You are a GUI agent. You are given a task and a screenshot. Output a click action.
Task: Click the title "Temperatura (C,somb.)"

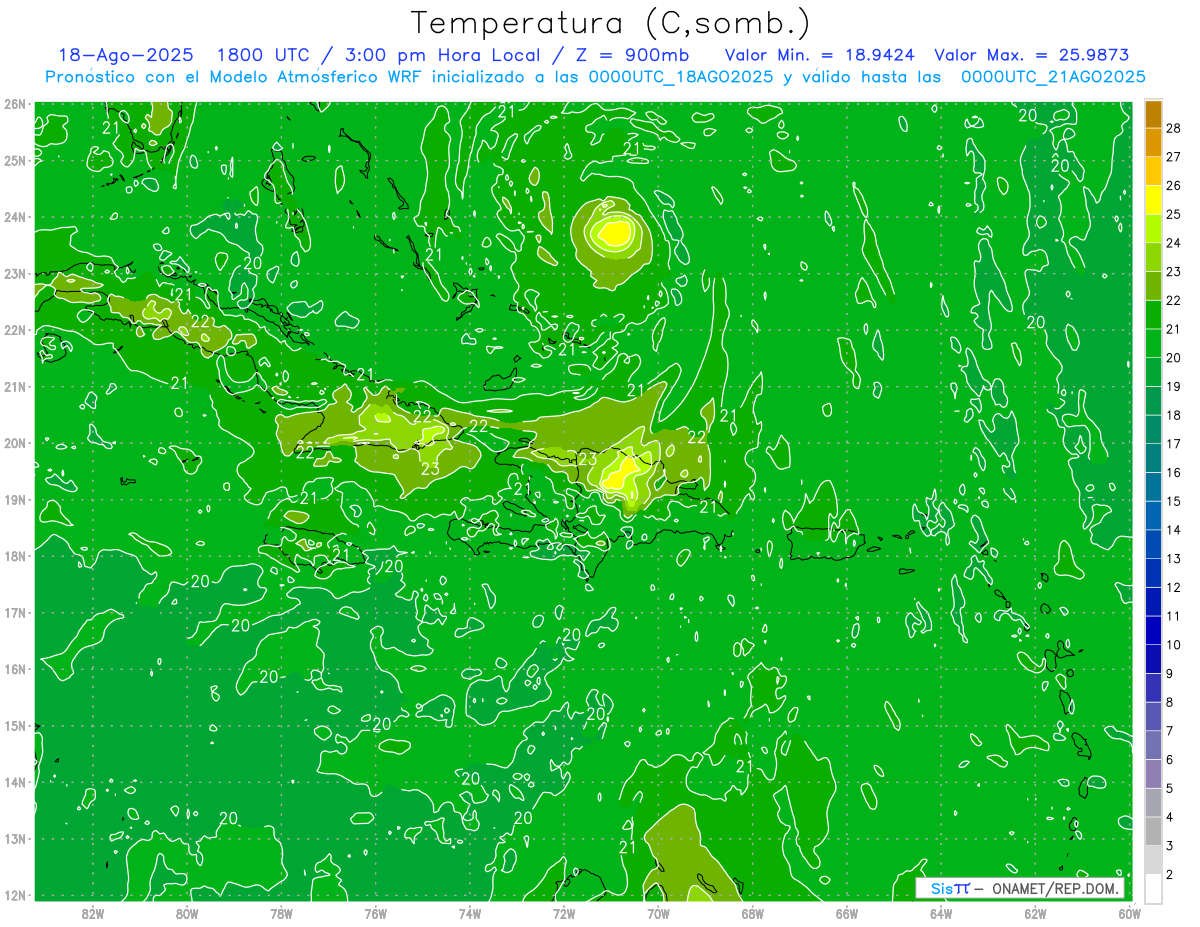tap(611, 24)
